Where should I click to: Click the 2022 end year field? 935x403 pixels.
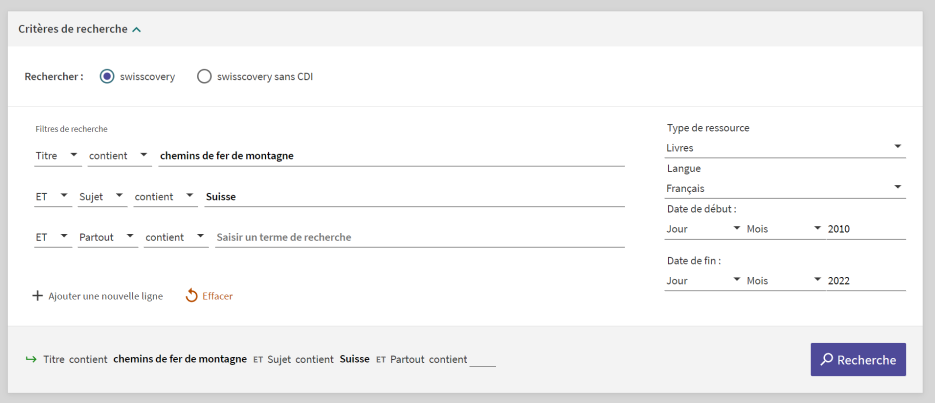865,280
